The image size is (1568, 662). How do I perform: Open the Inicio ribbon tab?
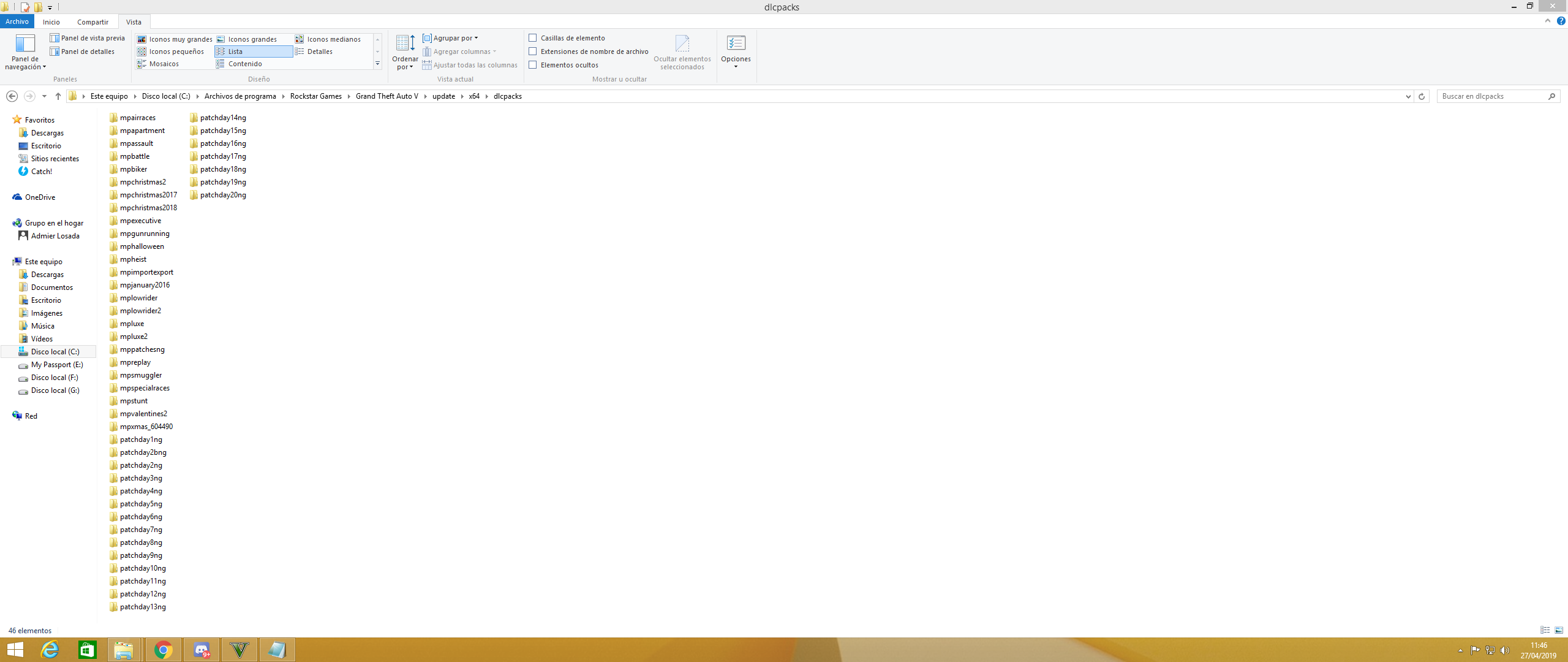[x=51, y=22]
